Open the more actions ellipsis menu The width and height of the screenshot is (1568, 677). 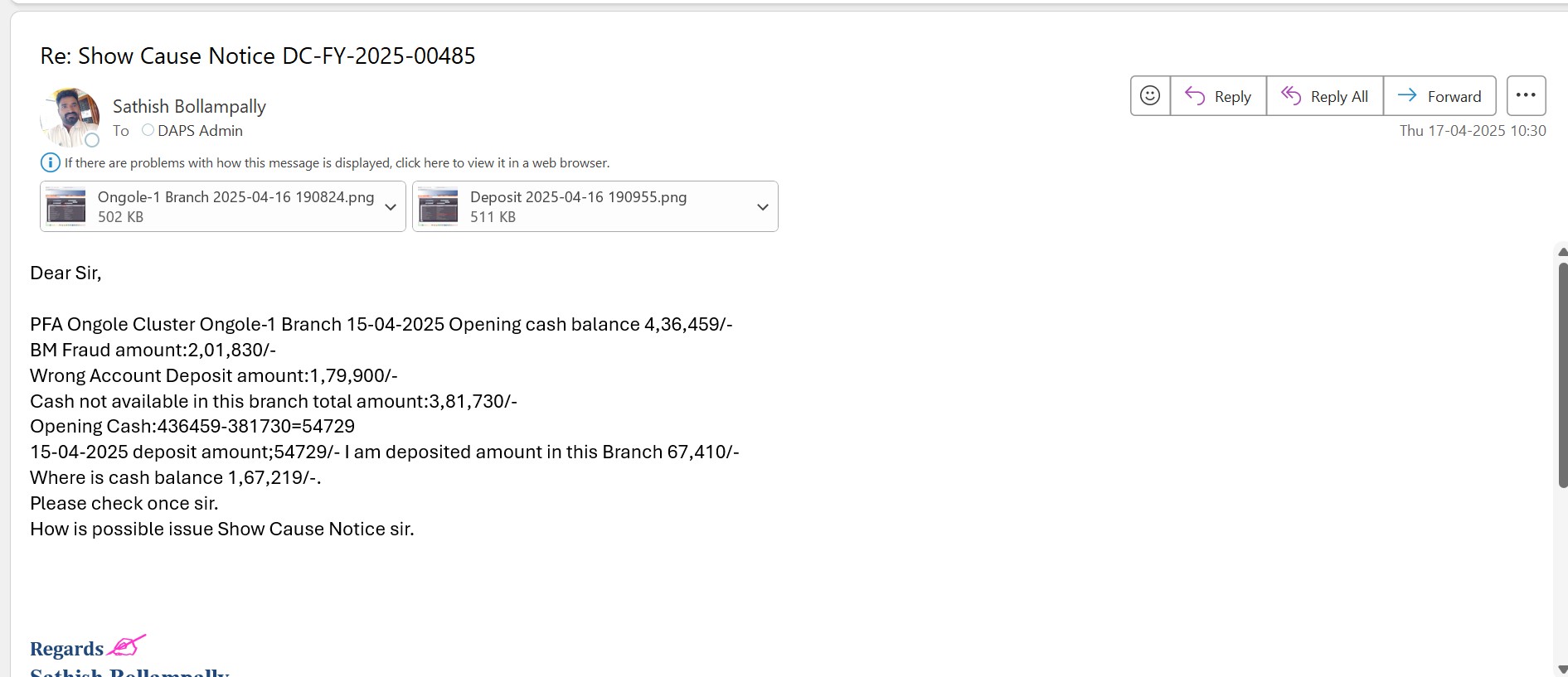point(1526,96)
